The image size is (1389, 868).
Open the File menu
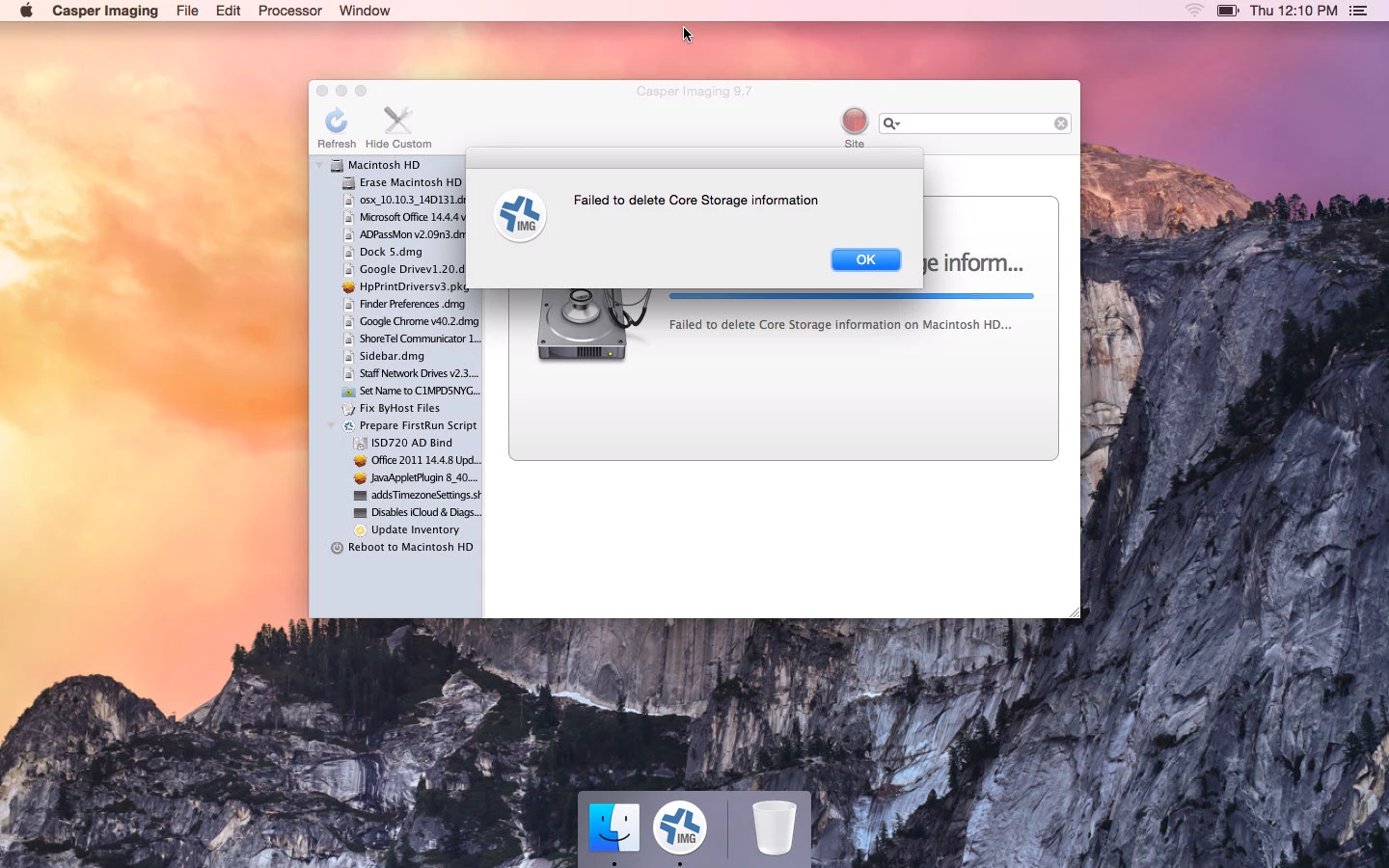187,11
